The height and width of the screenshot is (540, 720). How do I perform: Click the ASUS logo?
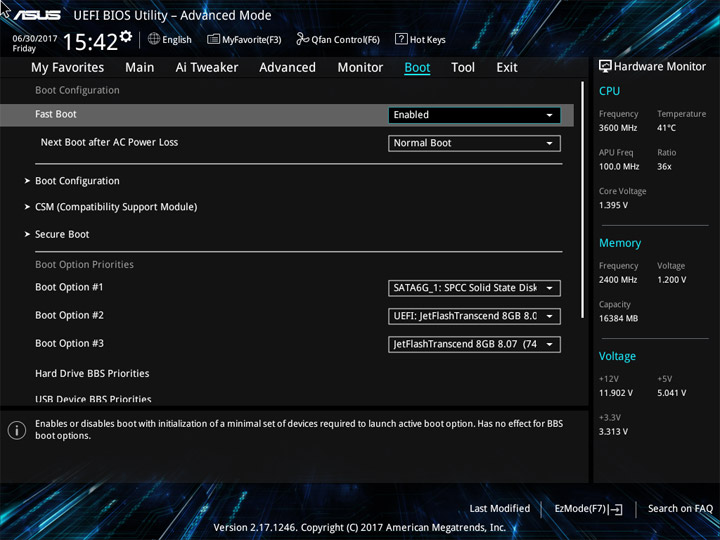[37, 15]
